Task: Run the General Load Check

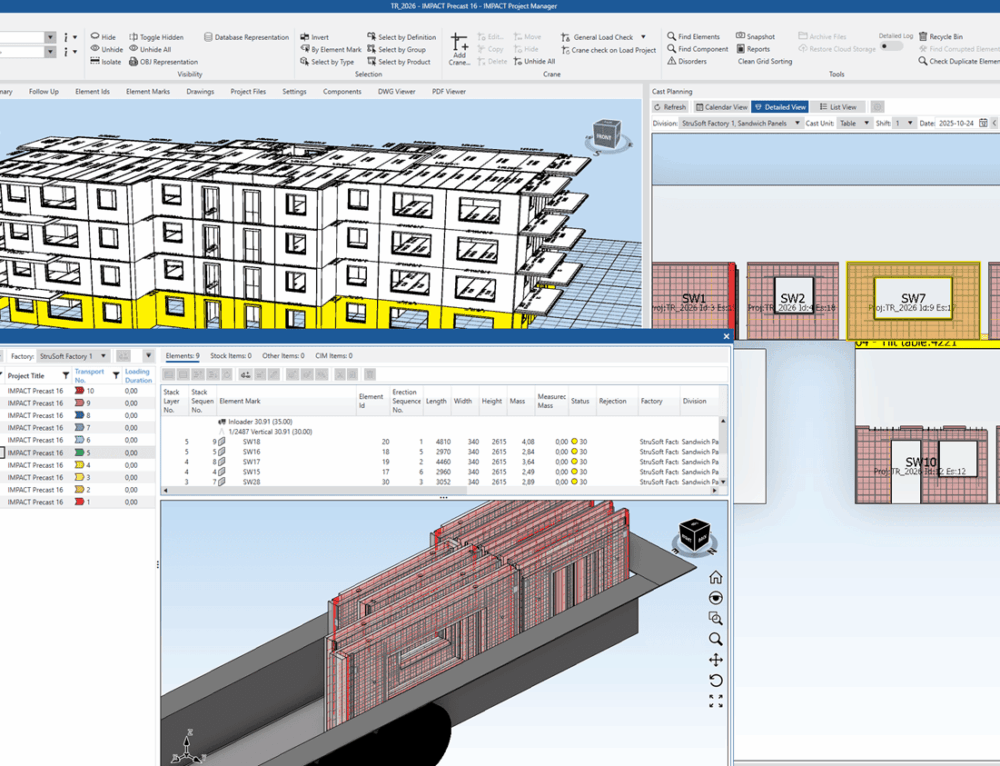Action: [597, 37]
